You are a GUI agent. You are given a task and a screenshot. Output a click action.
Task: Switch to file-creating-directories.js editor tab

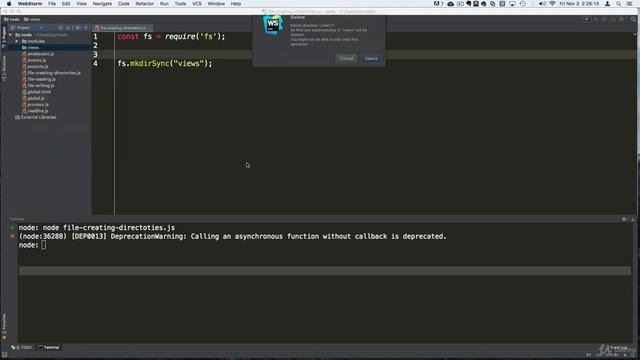(122, 28)
